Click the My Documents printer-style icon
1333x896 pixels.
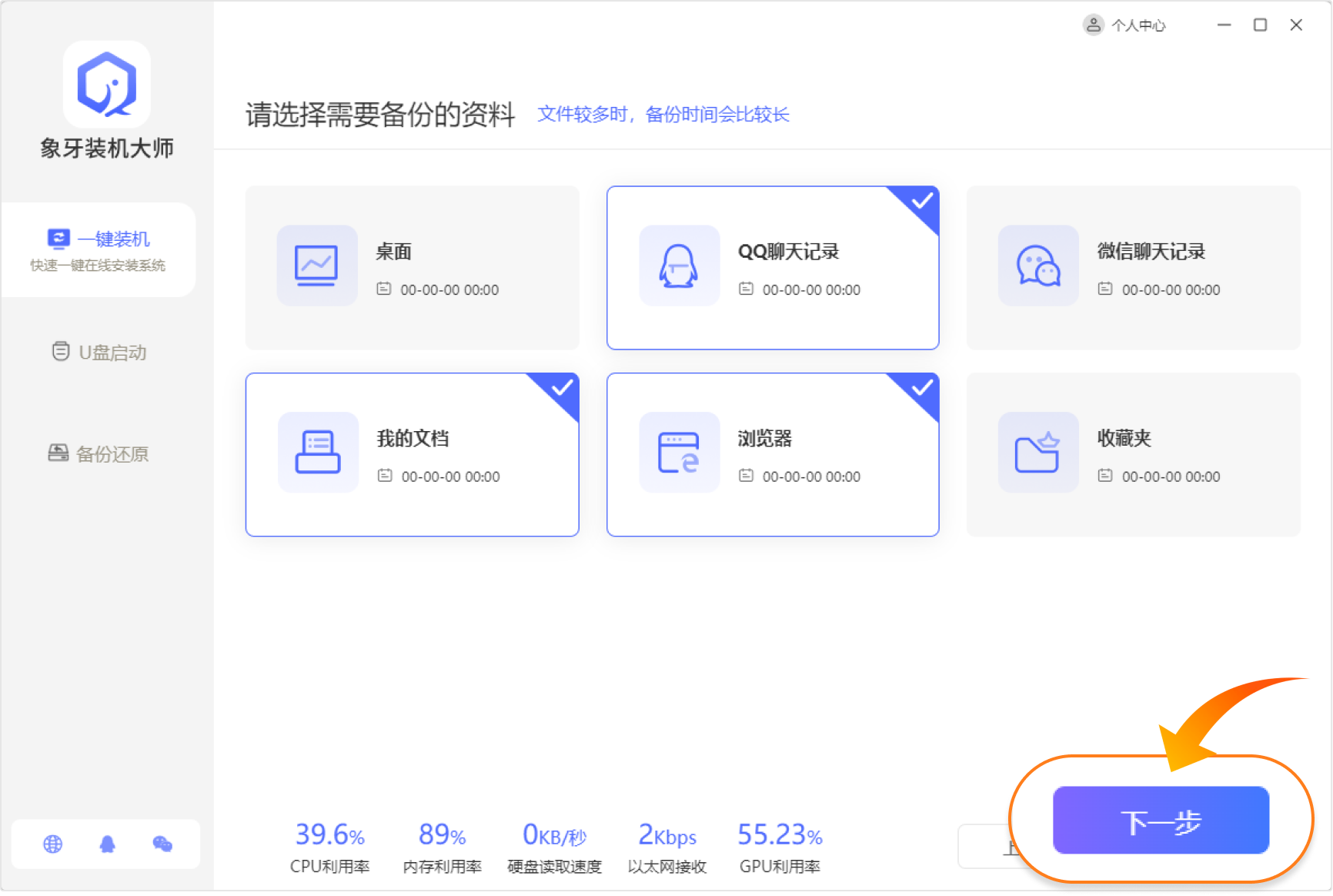point(317,452)
